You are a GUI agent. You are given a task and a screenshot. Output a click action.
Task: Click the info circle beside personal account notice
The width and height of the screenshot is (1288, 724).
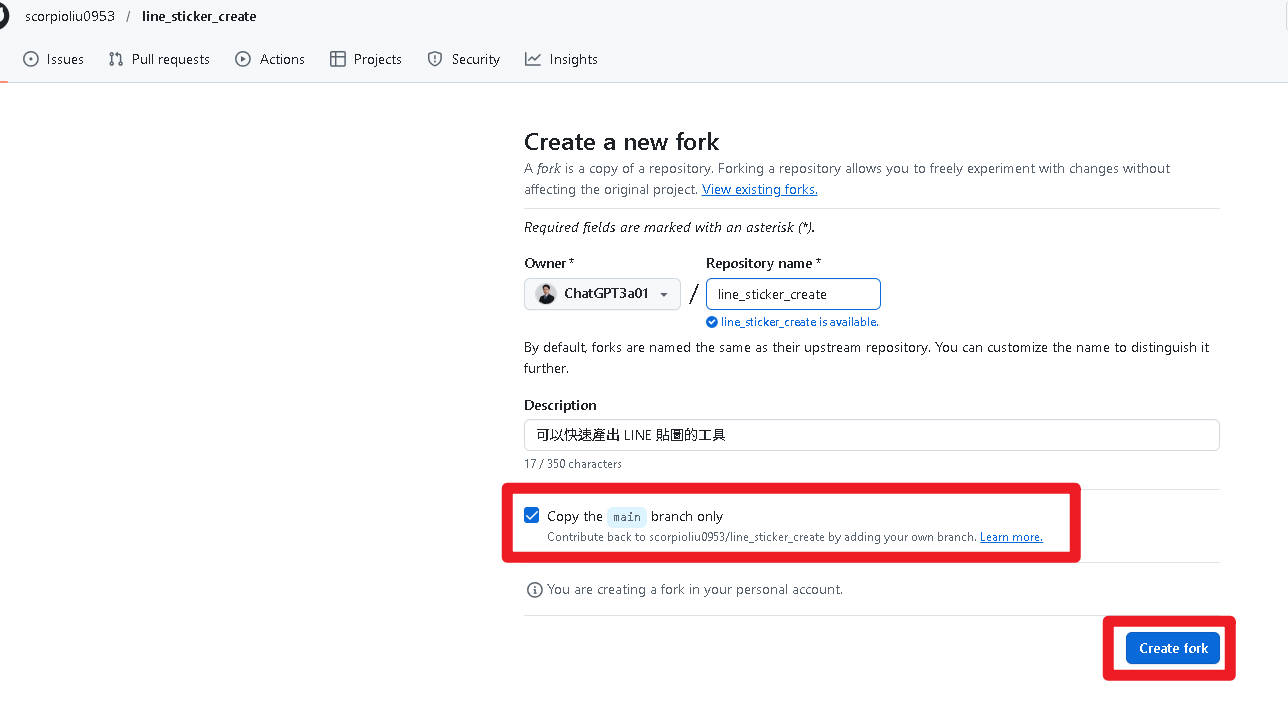(534, 589)
